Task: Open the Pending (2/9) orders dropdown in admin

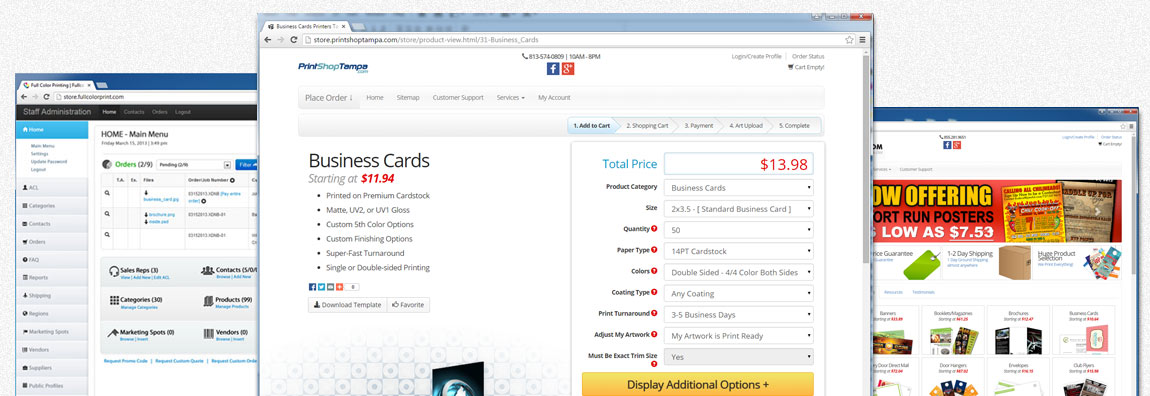Action: coord(194,165)
